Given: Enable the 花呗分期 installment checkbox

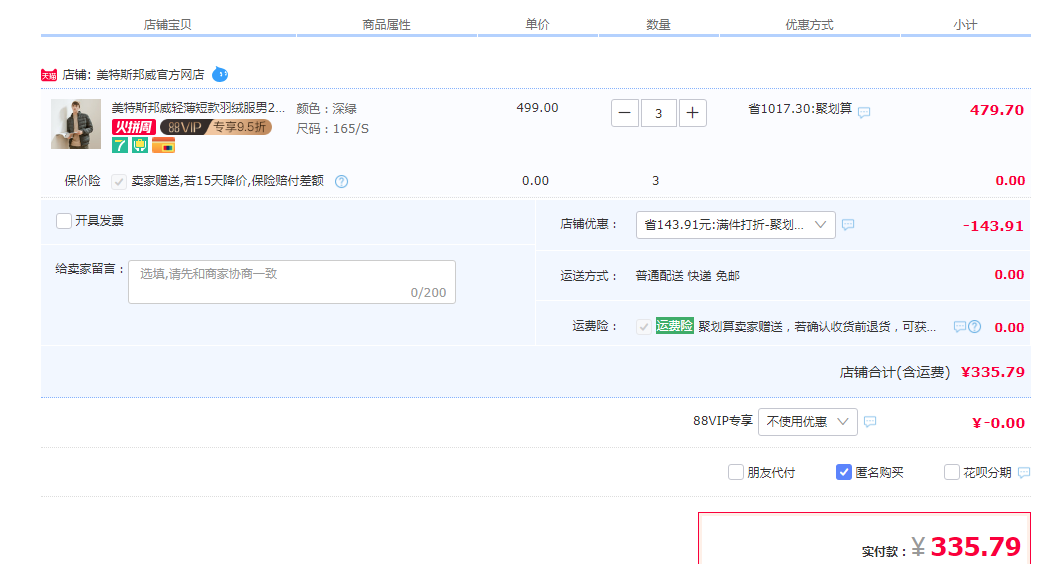Looking at the screenshot, I should 952,472.
